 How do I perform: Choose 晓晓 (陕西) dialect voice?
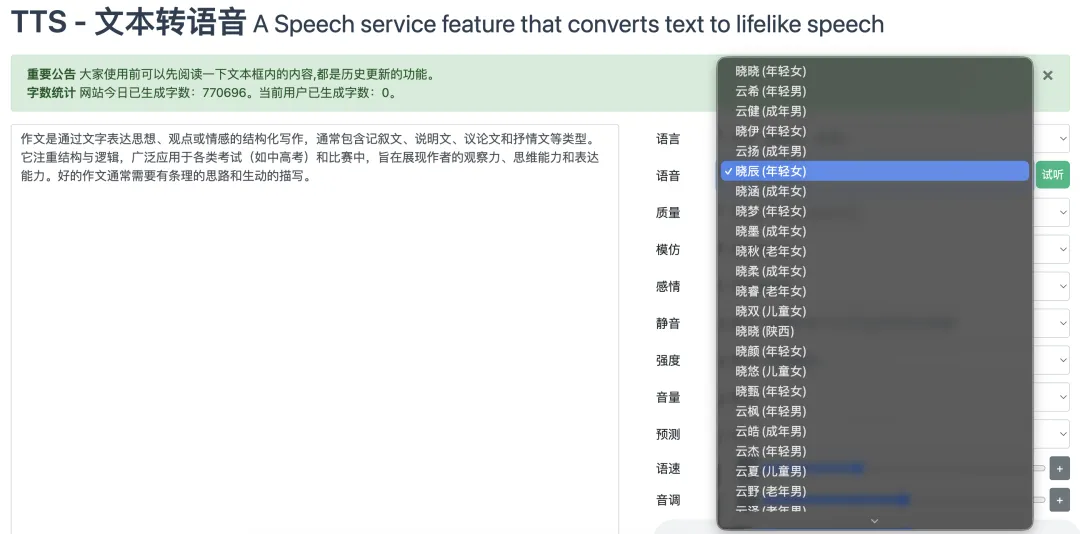tap(764, 331)
